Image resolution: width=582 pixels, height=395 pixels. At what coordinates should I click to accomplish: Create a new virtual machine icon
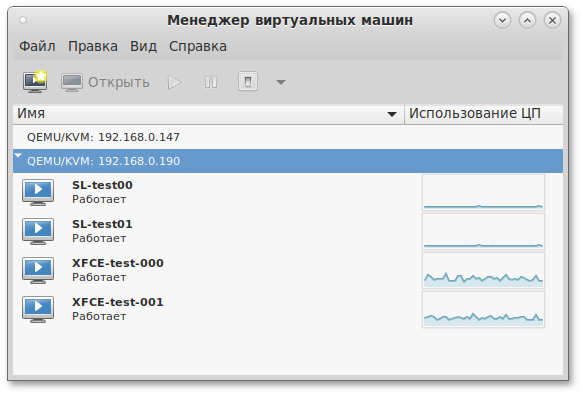click(x=35, y=82)
